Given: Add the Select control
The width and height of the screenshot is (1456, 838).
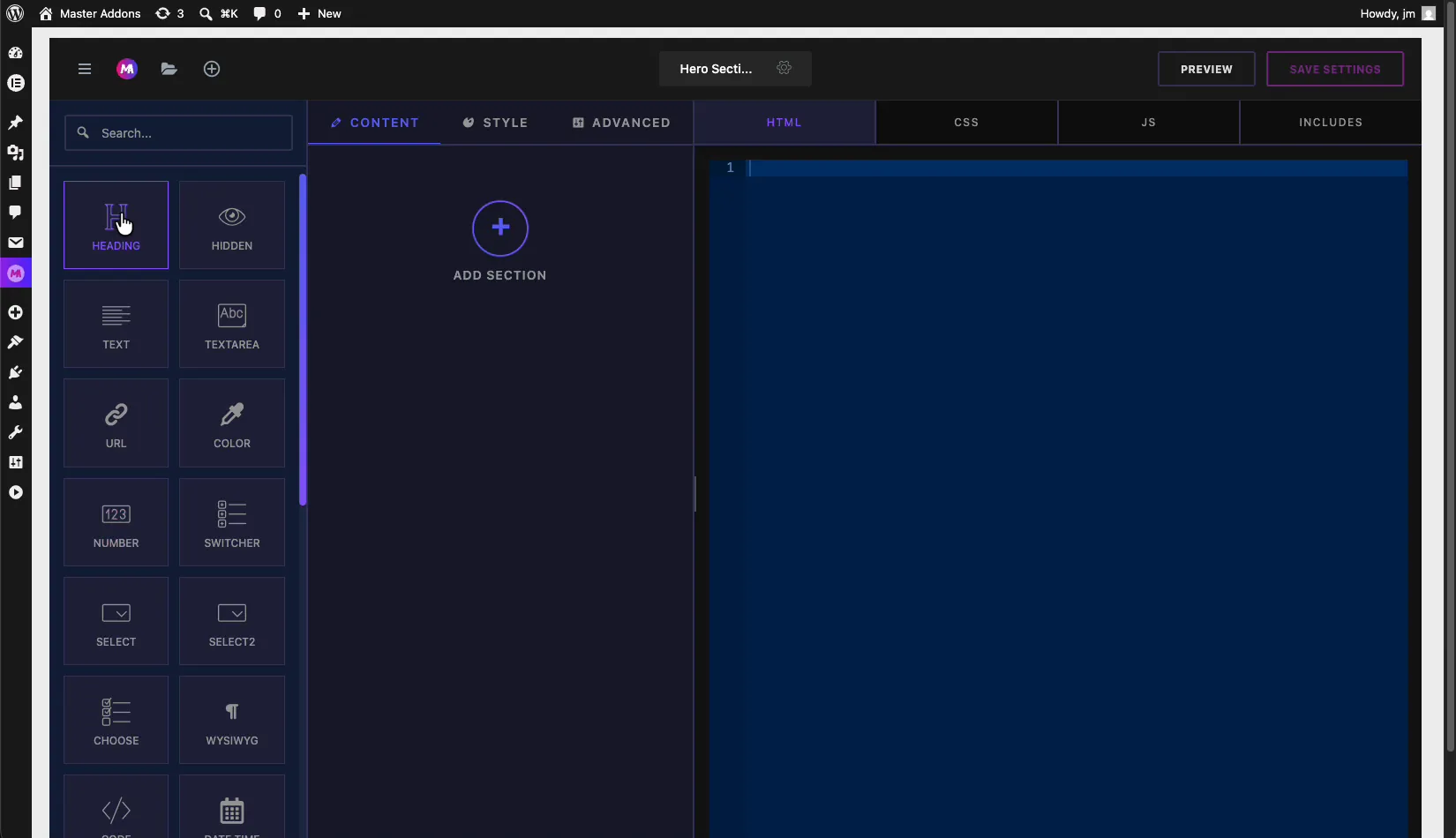Looking at the screenshot, I should tap(116, 621).
